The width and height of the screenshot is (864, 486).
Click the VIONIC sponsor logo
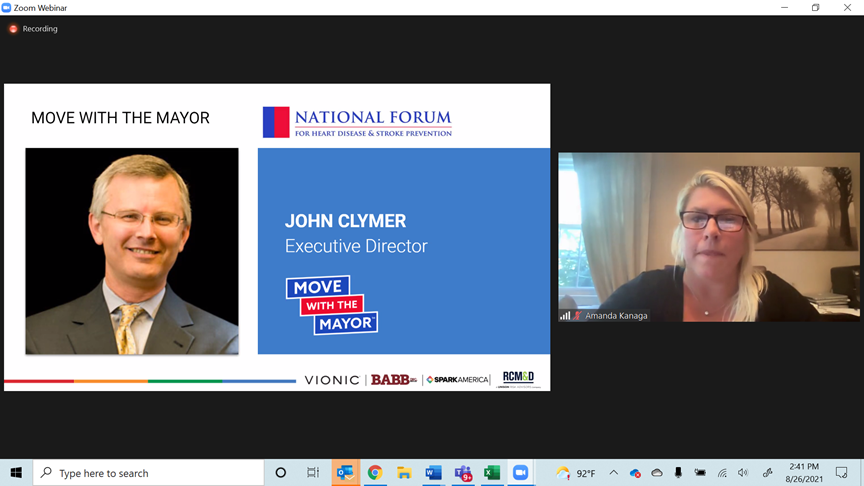pos(332,380)
